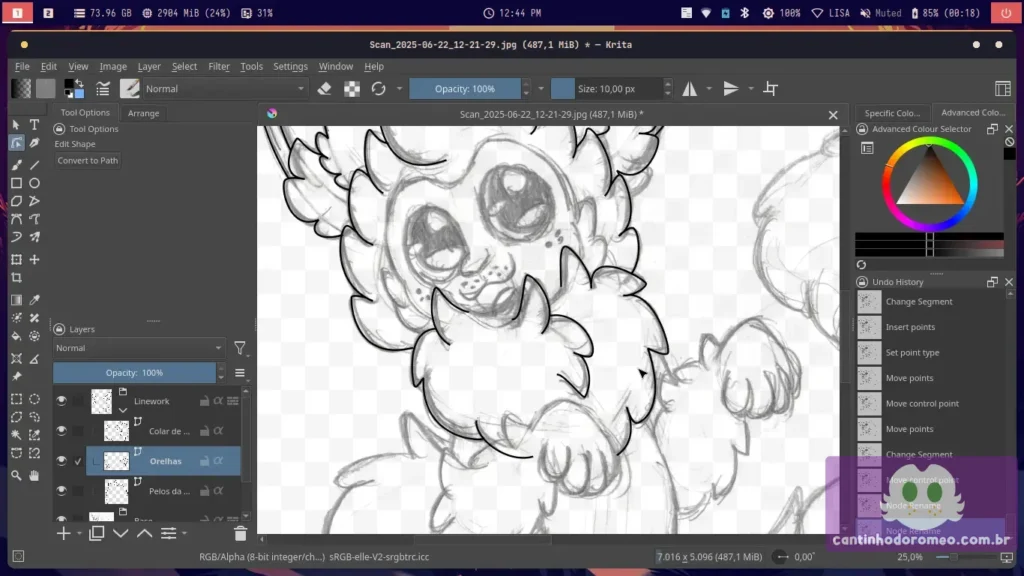Screen dimensions: 1024x576
Task: Open the brush blending mode Normal dropdown
Action: [x=225, y=89]
